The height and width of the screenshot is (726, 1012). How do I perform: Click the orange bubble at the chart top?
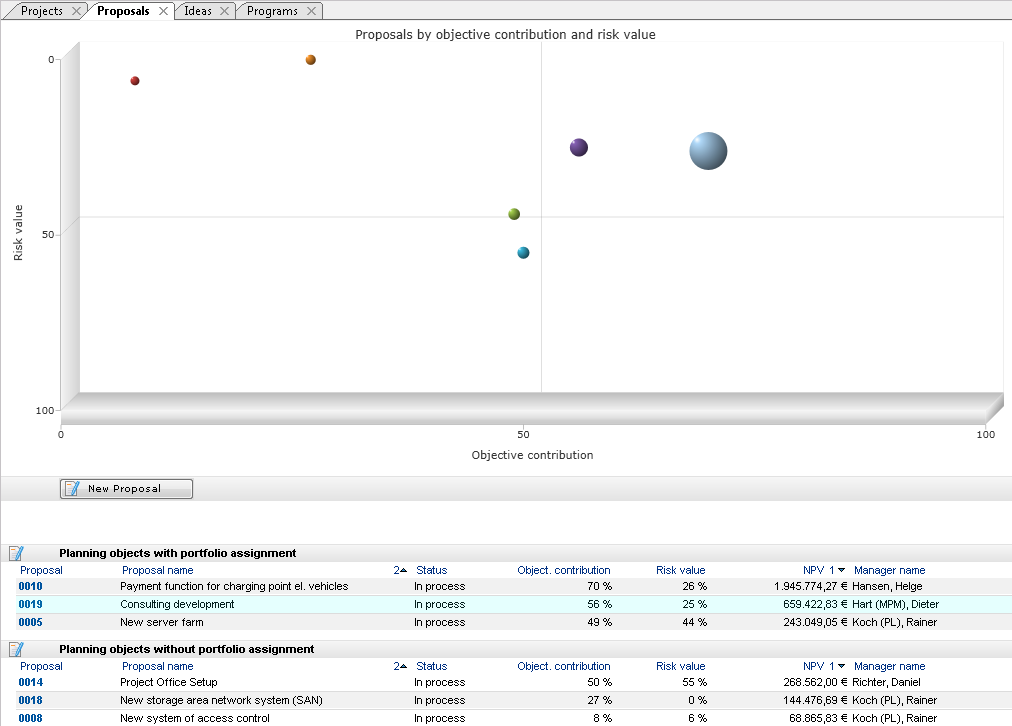click(x=311, y=60)
